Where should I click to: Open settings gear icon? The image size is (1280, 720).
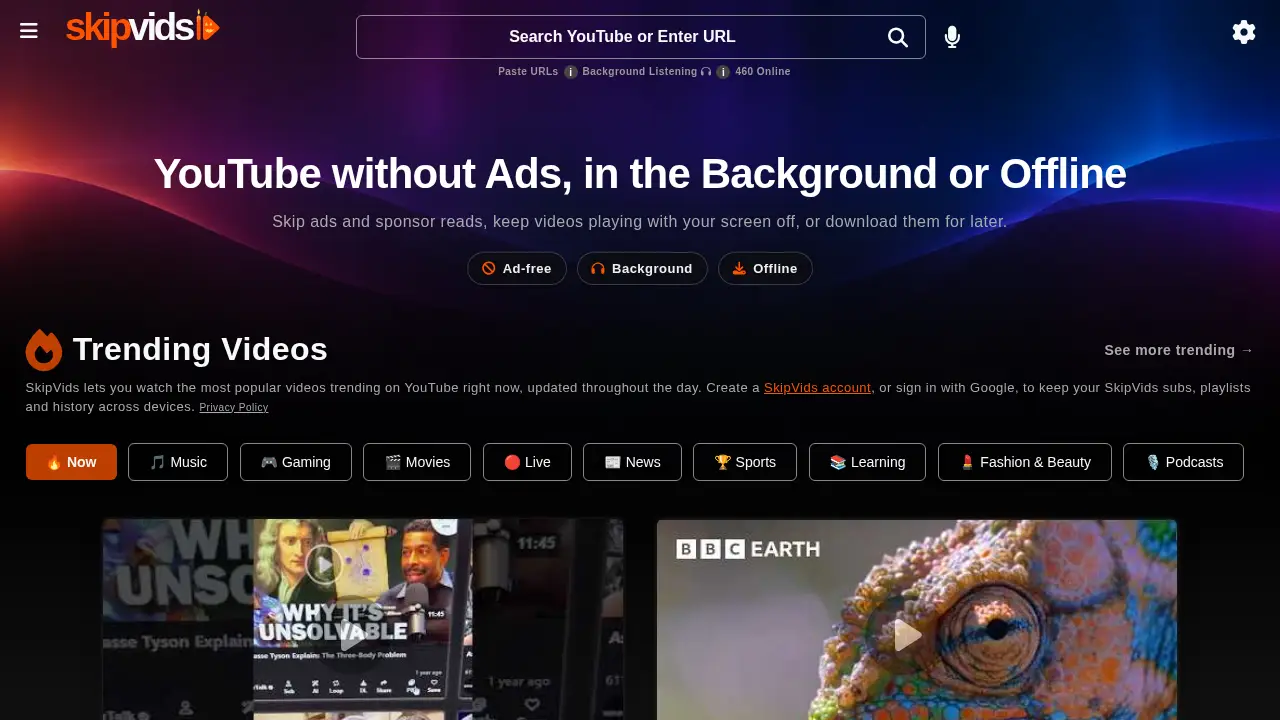1244,32
